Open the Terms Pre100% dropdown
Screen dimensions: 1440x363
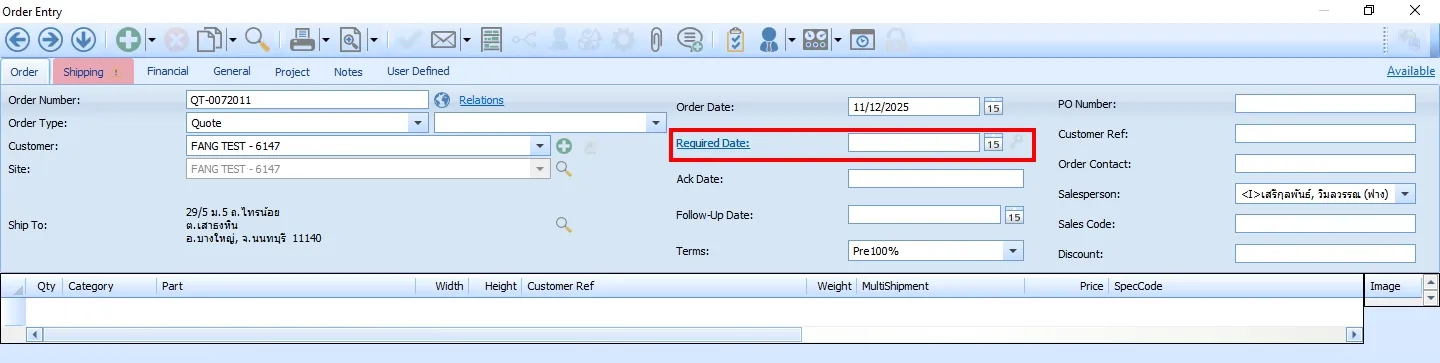[x=1014, y=251]
